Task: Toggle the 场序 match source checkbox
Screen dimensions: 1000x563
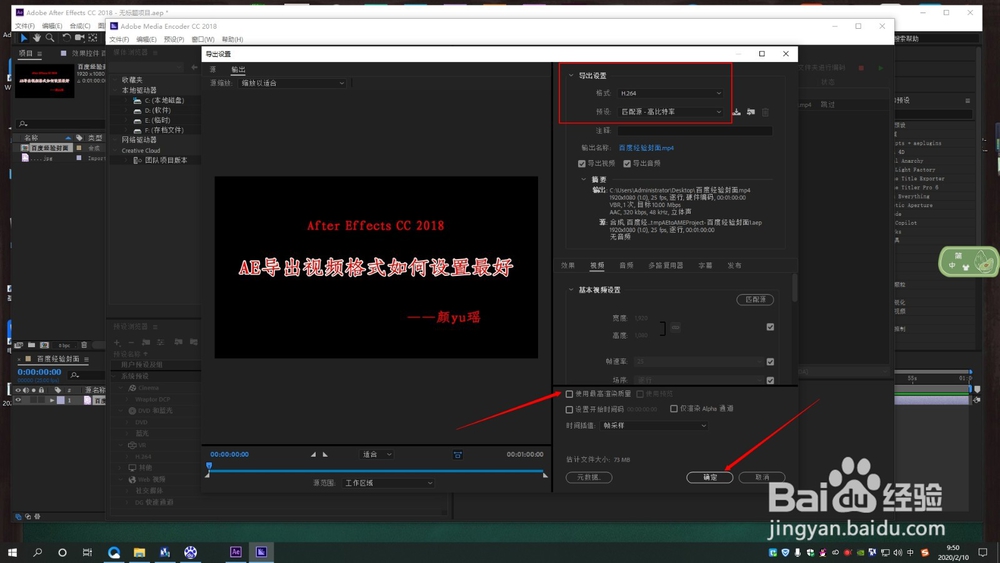Action: point(770,381)
